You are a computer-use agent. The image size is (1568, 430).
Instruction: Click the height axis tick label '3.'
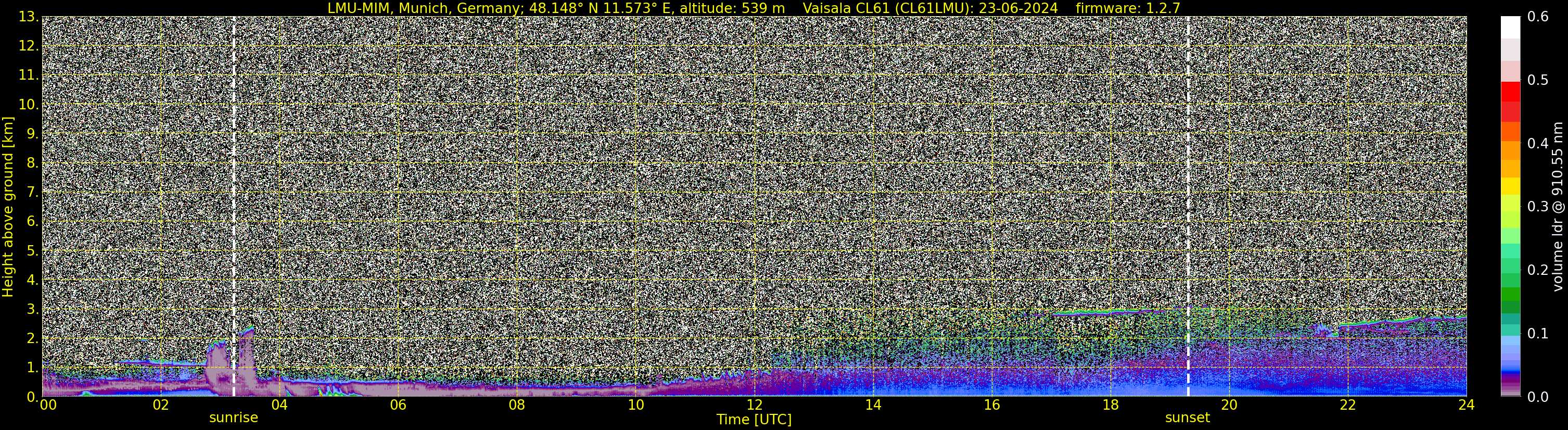coord(33,309)
